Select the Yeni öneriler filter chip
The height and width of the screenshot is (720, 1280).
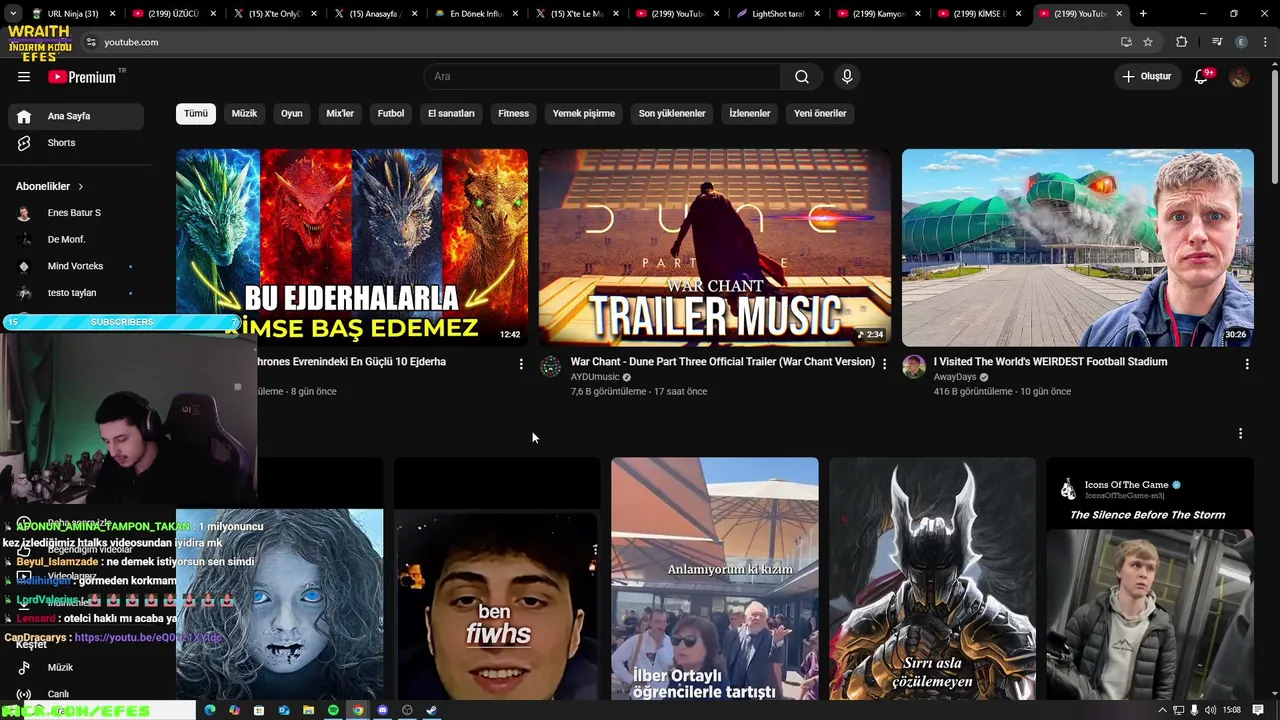point(820,113)
